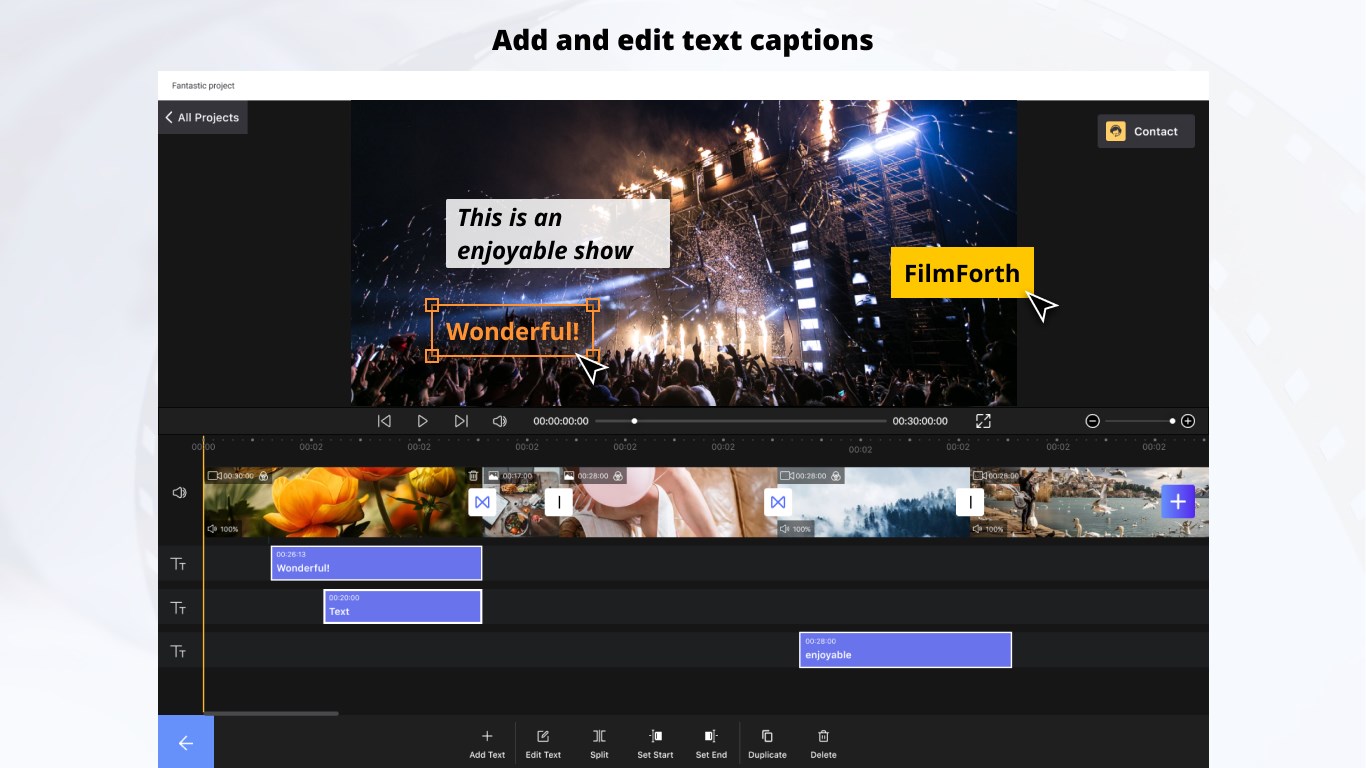
Task: Click the Set End icon
Action: tap(711, 743)
